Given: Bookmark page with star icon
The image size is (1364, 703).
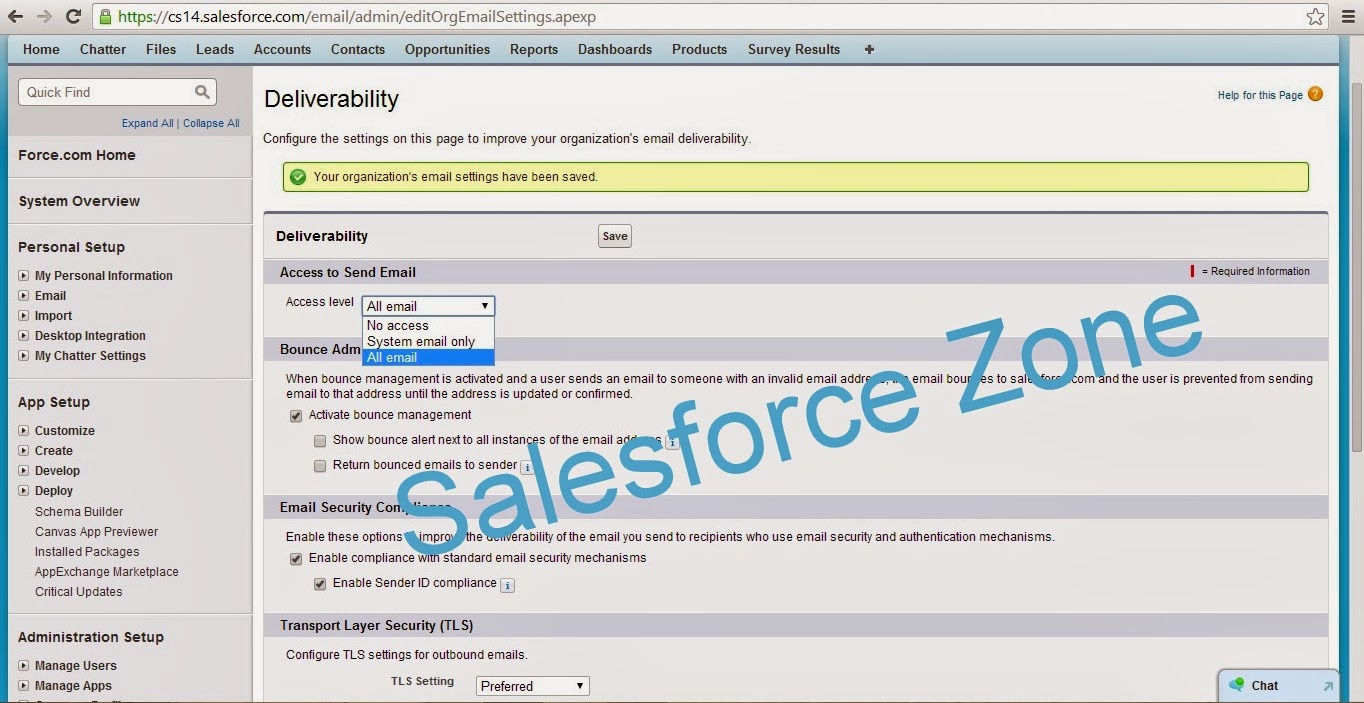Looking at the screenshot, I should [x=1316, y=16].
